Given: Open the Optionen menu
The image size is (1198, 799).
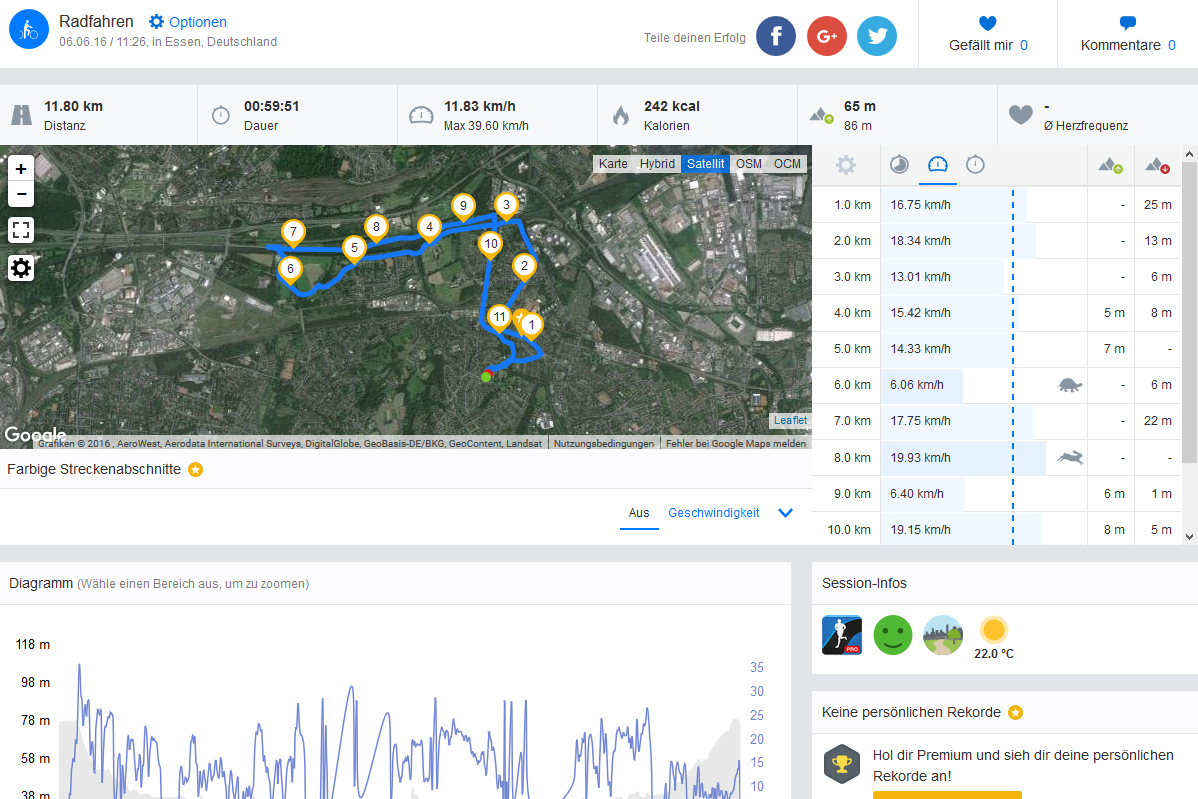Looking at the screenshot, I should click(x=188, y=22).
